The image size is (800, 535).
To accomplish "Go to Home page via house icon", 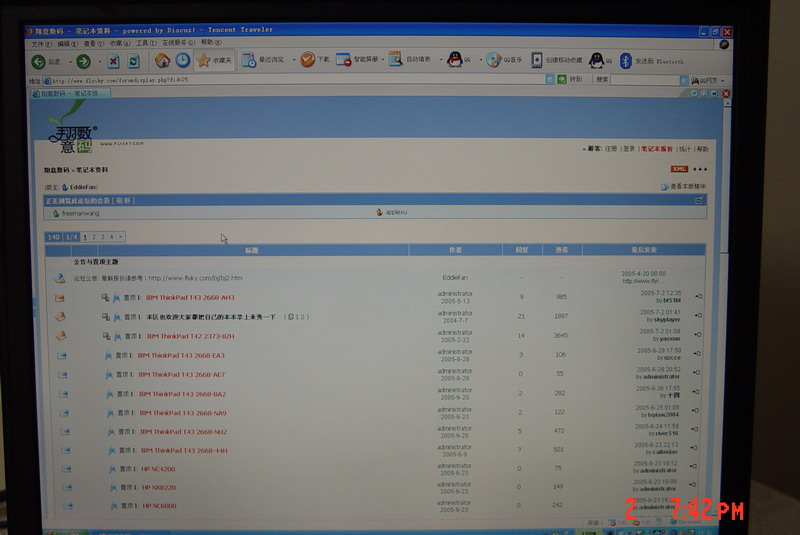I will pyautogui.click(x=162, y=60).
